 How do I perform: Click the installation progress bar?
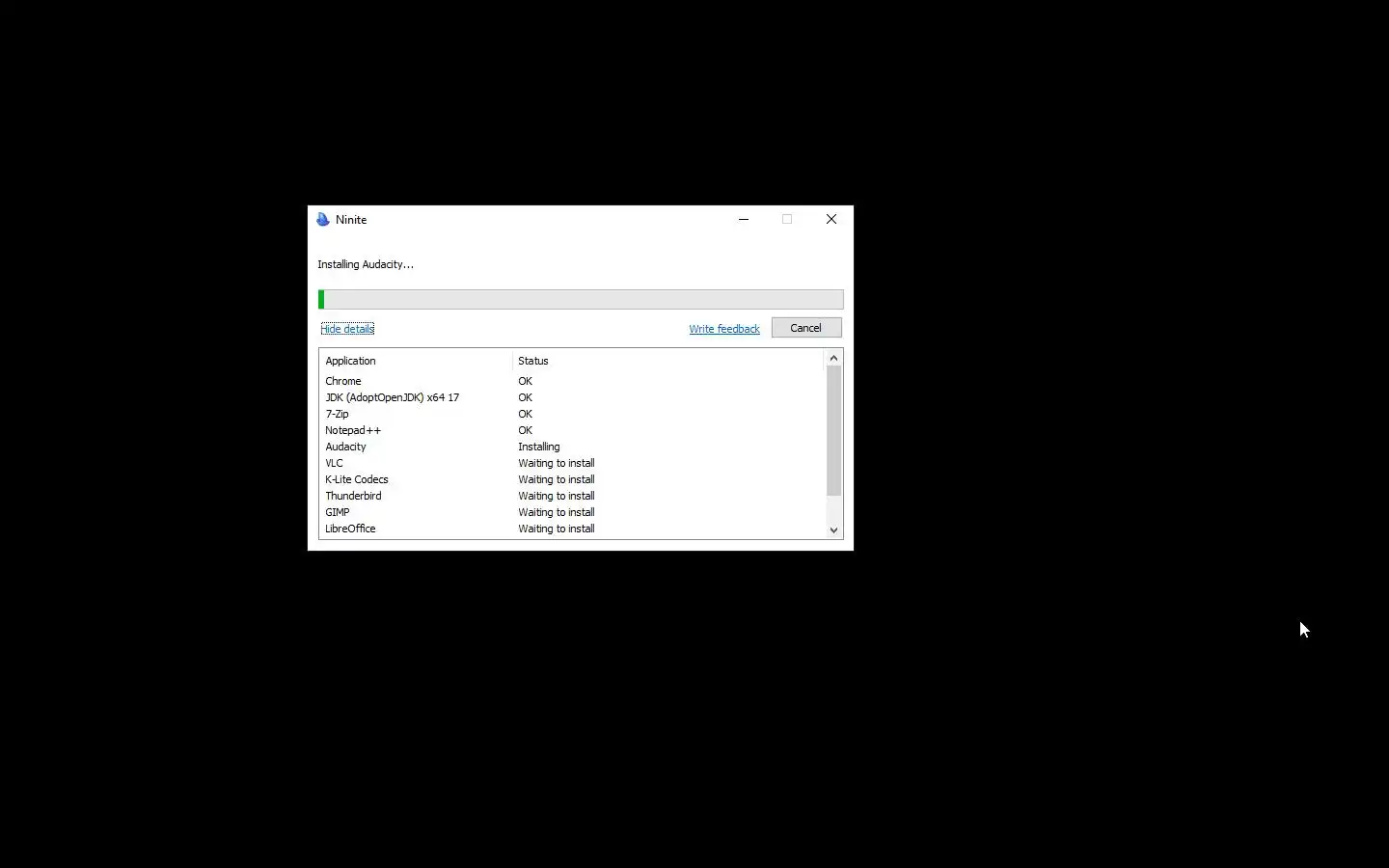pyautogui.click(x=581, y=300)
